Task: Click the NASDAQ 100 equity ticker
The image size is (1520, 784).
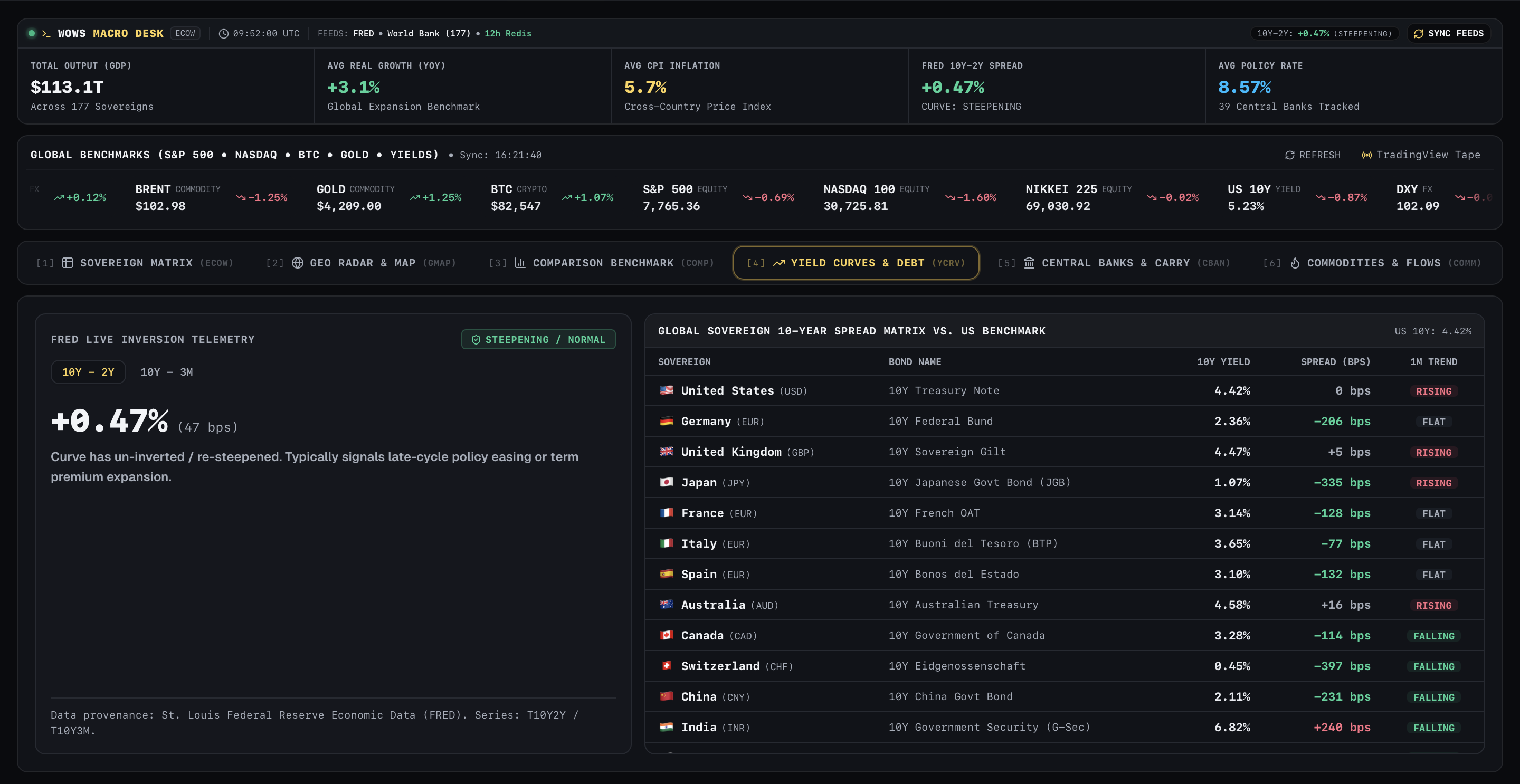Action: point(910,198)
